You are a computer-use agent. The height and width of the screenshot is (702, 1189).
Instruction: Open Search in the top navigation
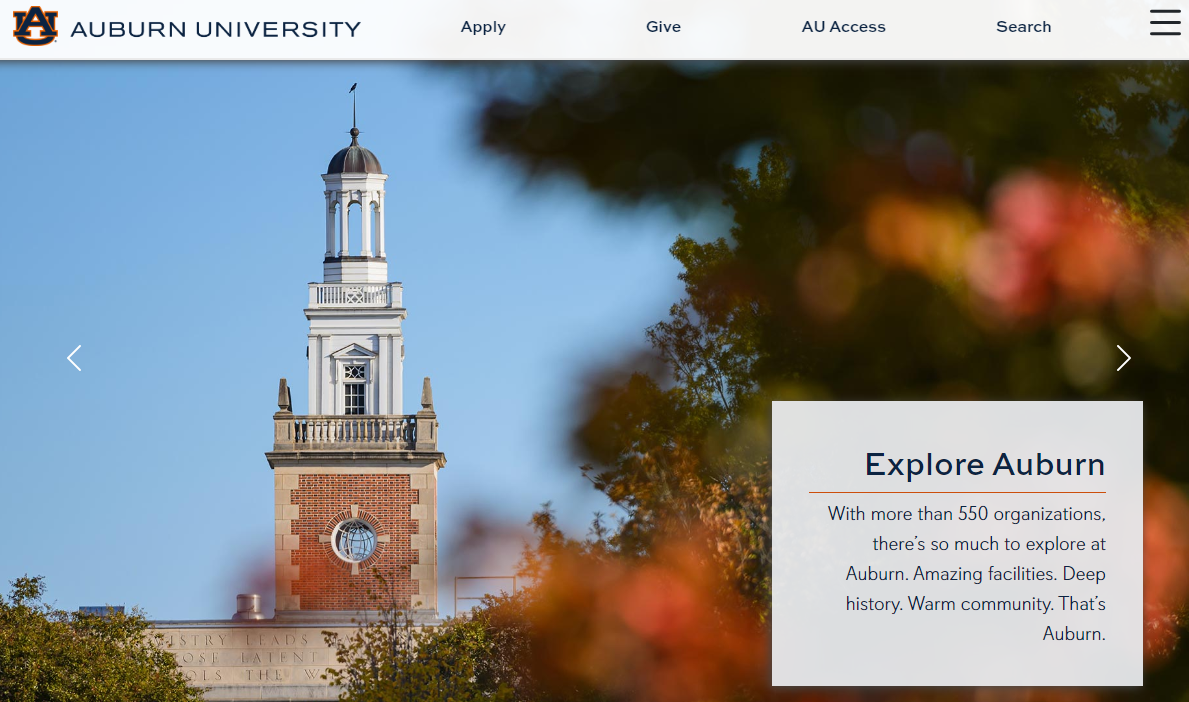click(x=1024, y=27)
